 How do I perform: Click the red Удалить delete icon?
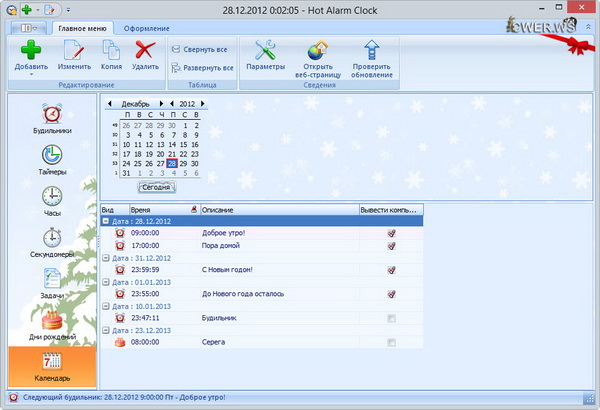coord(145,50)
